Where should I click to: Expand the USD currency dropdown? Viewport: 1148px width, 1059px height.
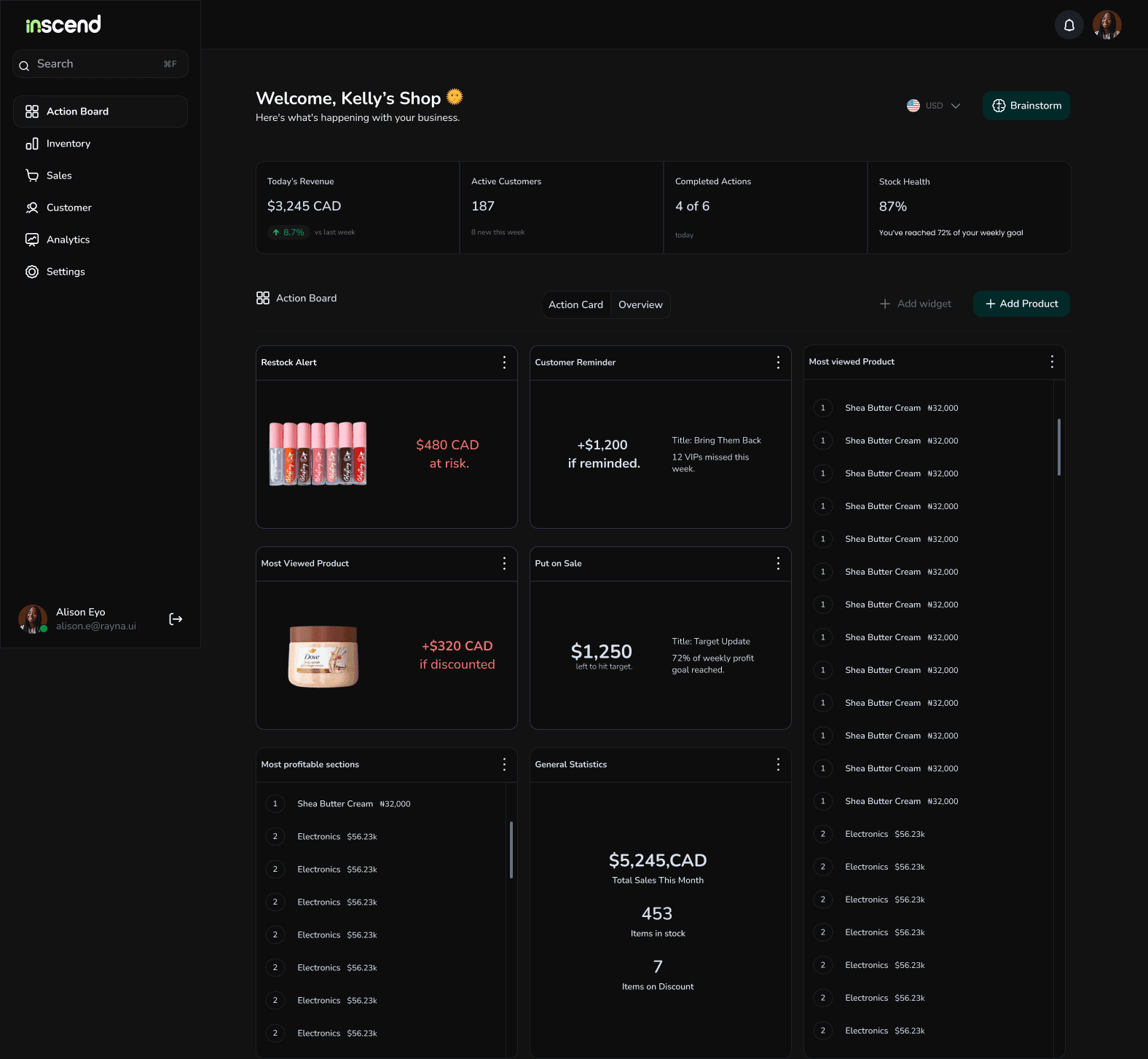point(934,106)
